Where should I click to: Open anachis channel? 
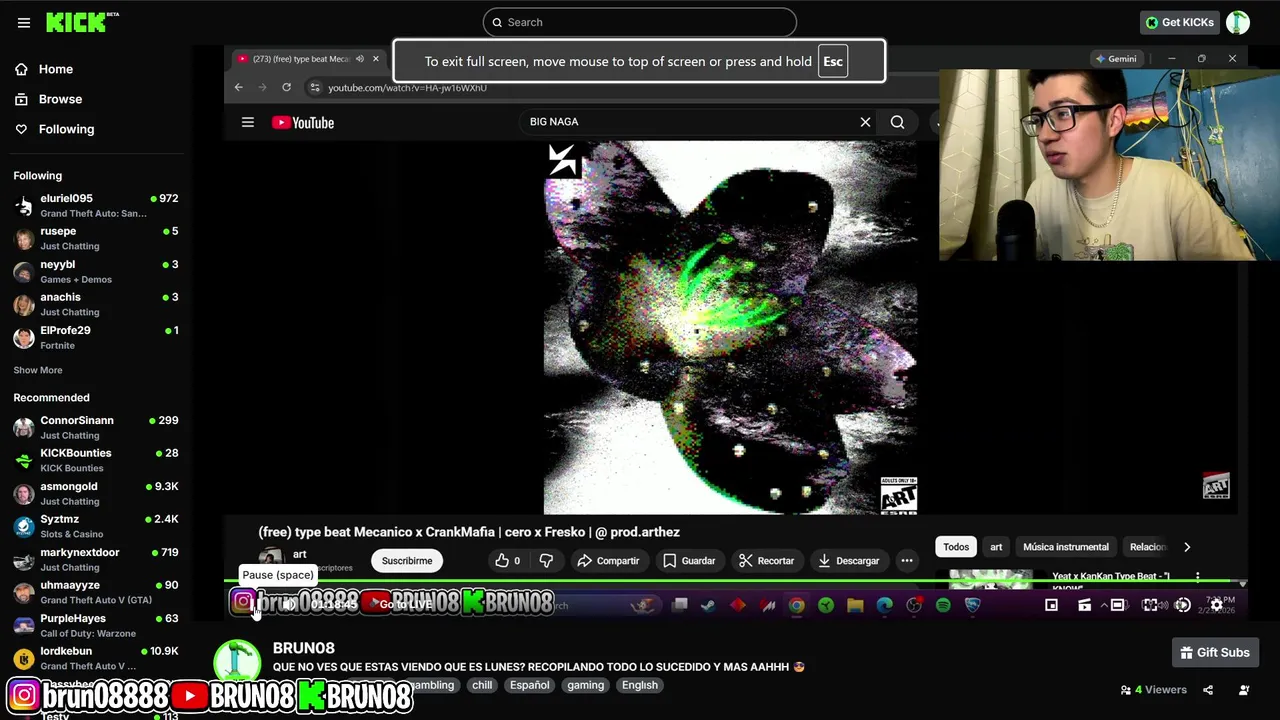point(95,304)
